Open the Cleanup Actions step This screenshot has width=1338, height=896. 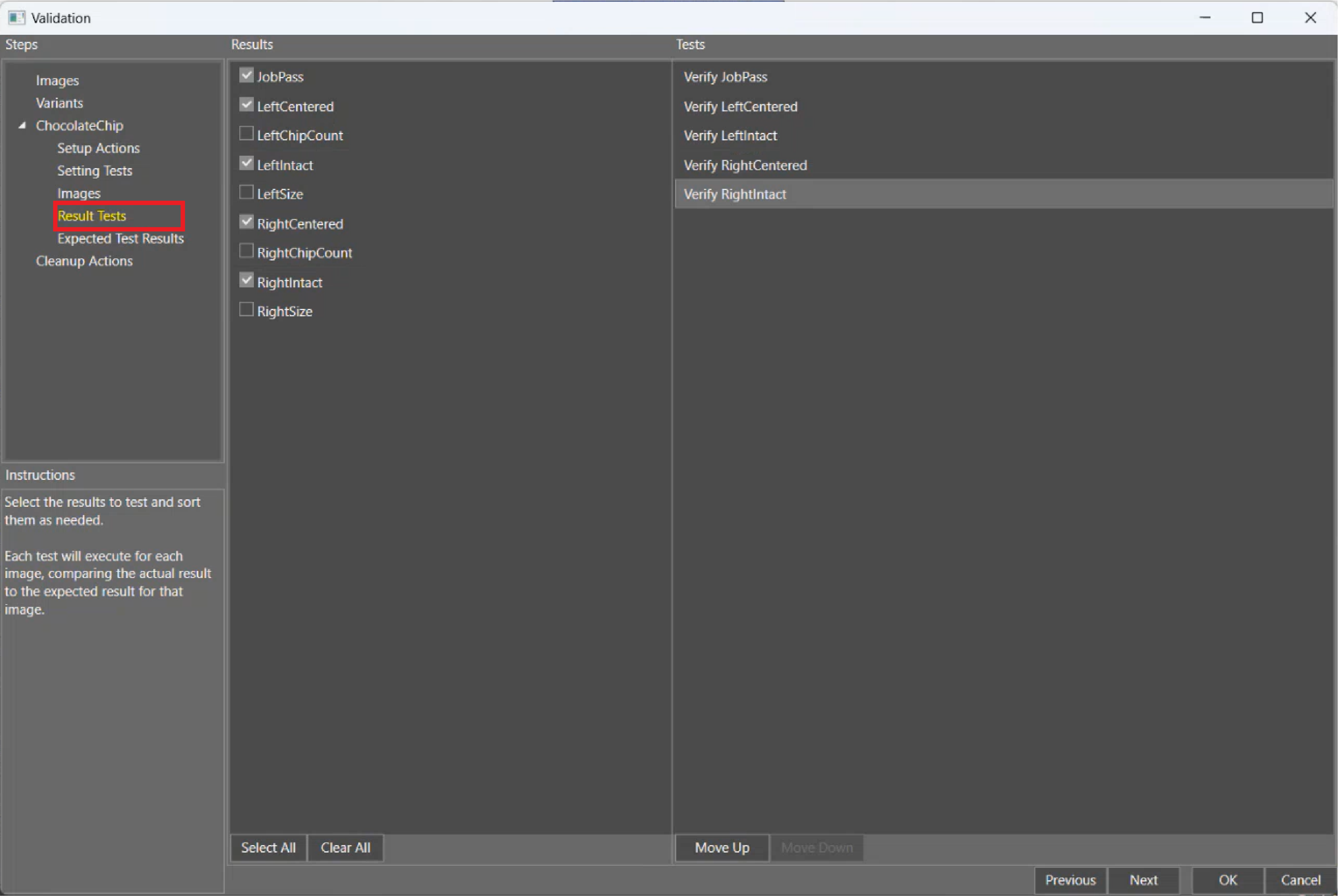click(84, 261)
